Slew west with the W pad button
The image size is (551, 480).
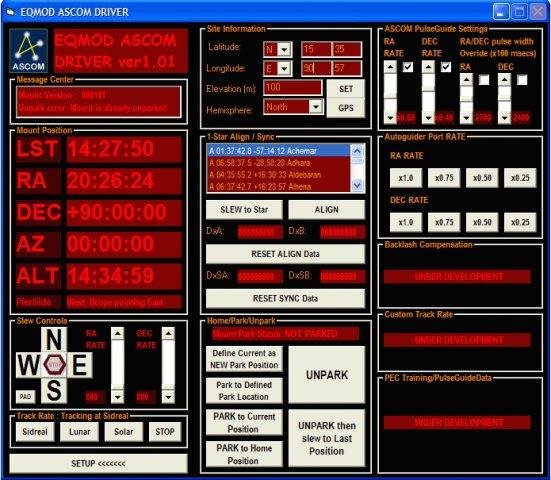coord(28,365)
